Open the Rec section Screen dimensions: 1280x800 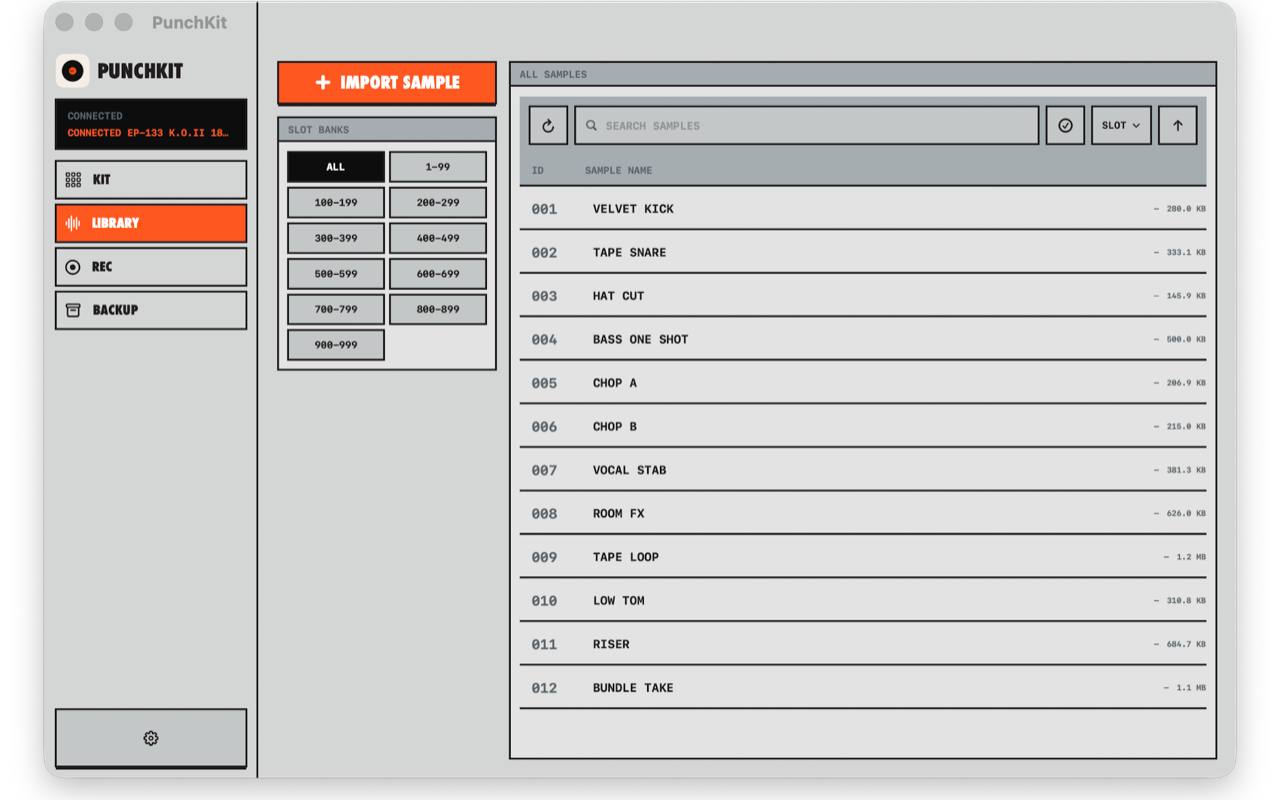151,267
